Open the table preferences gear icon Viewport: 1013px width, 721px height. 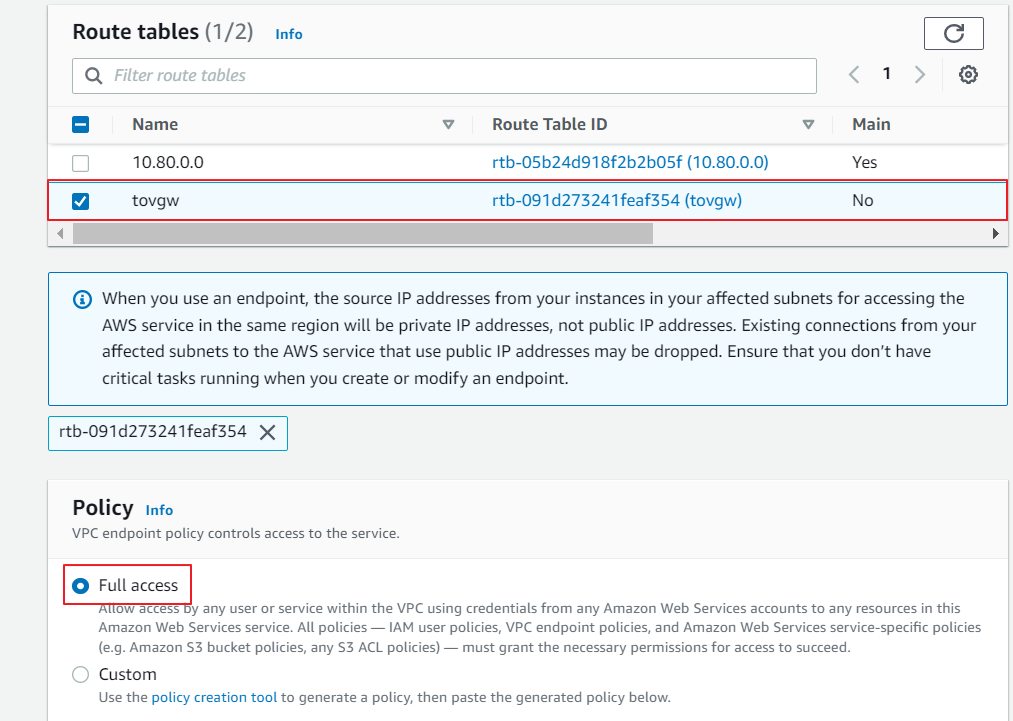coord(967,75)
